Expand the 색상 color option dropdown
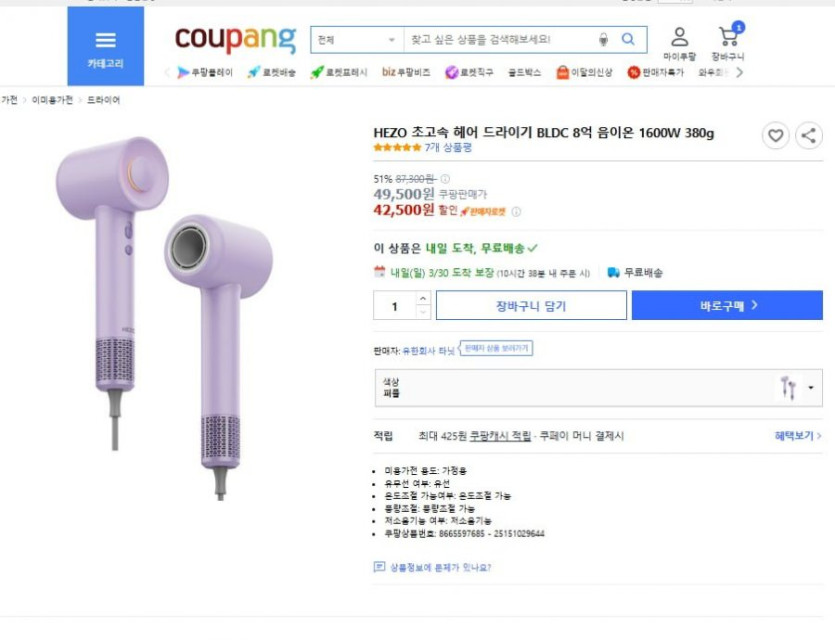Screen dimensions: 835x640 tap(810, 388)
